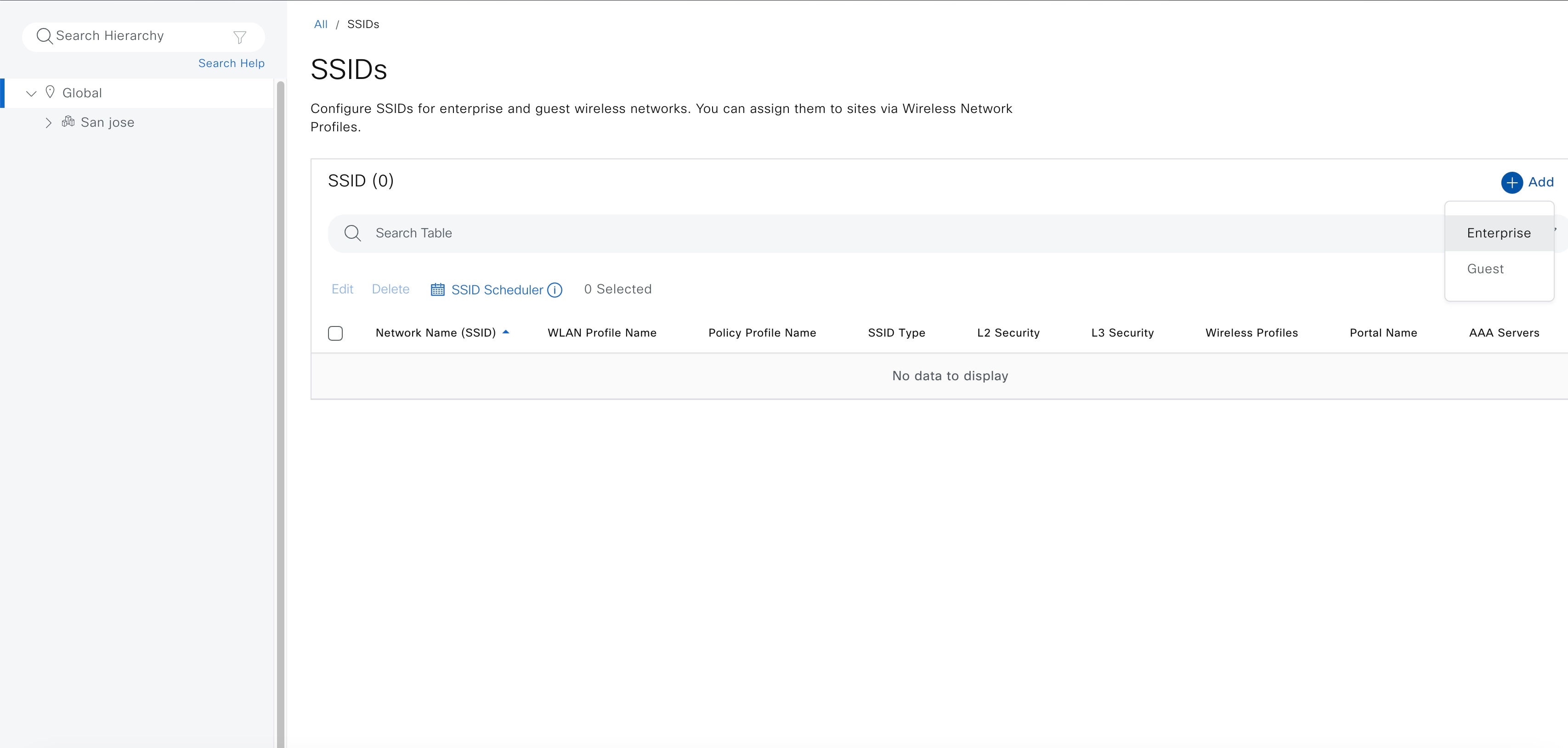
Task: Click the L3 Security column header
Action: [1122, 332]
